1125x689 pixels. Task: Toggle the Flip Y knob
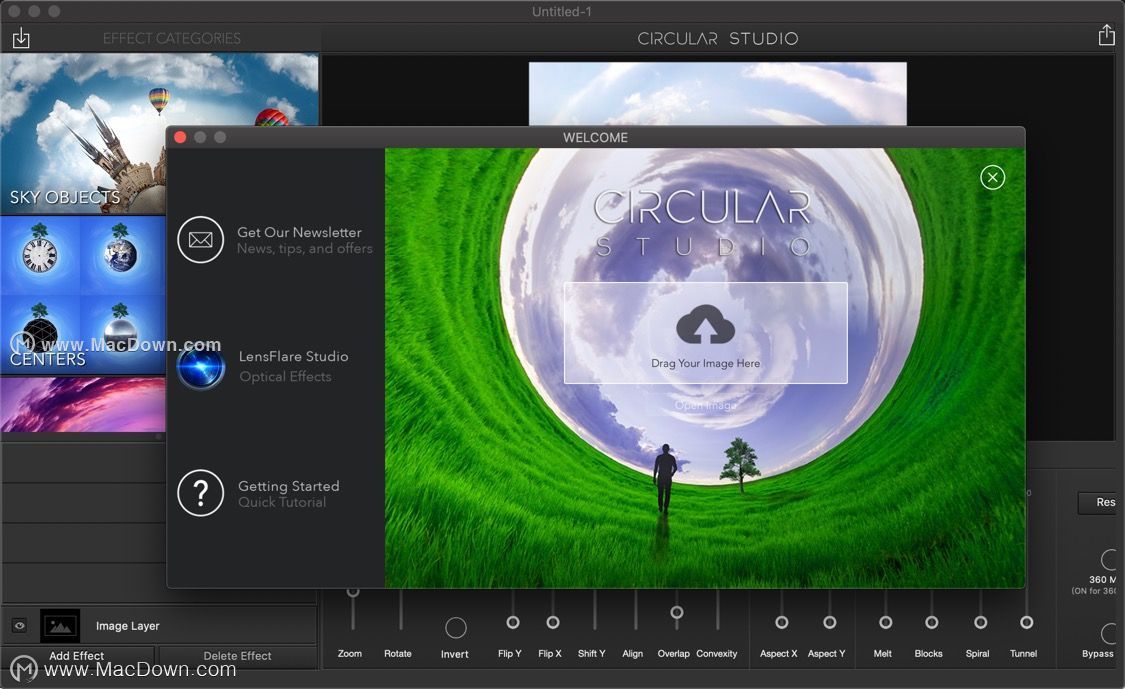point(512,622)
